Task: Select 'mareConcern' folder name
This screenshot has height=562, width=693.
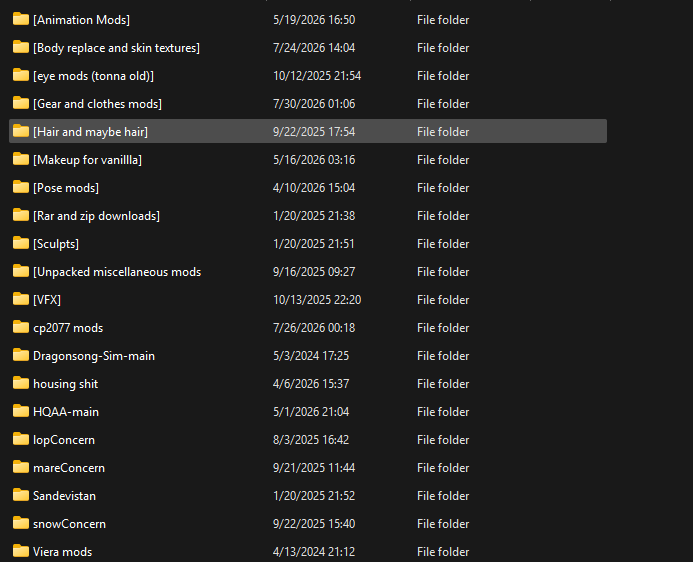Action: tap(69, 468)
